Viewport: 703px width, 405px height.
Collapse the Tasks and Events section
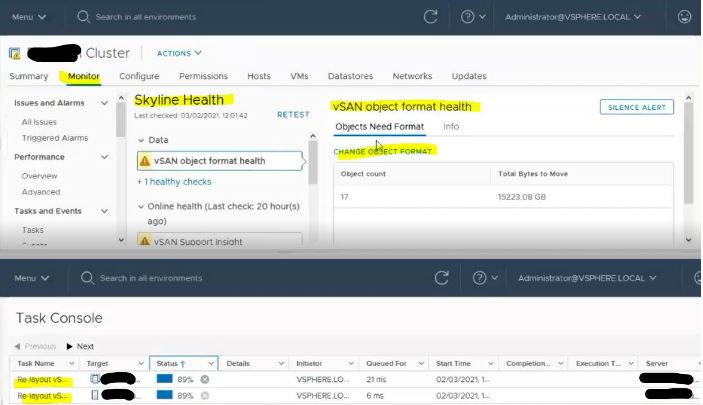104,211
